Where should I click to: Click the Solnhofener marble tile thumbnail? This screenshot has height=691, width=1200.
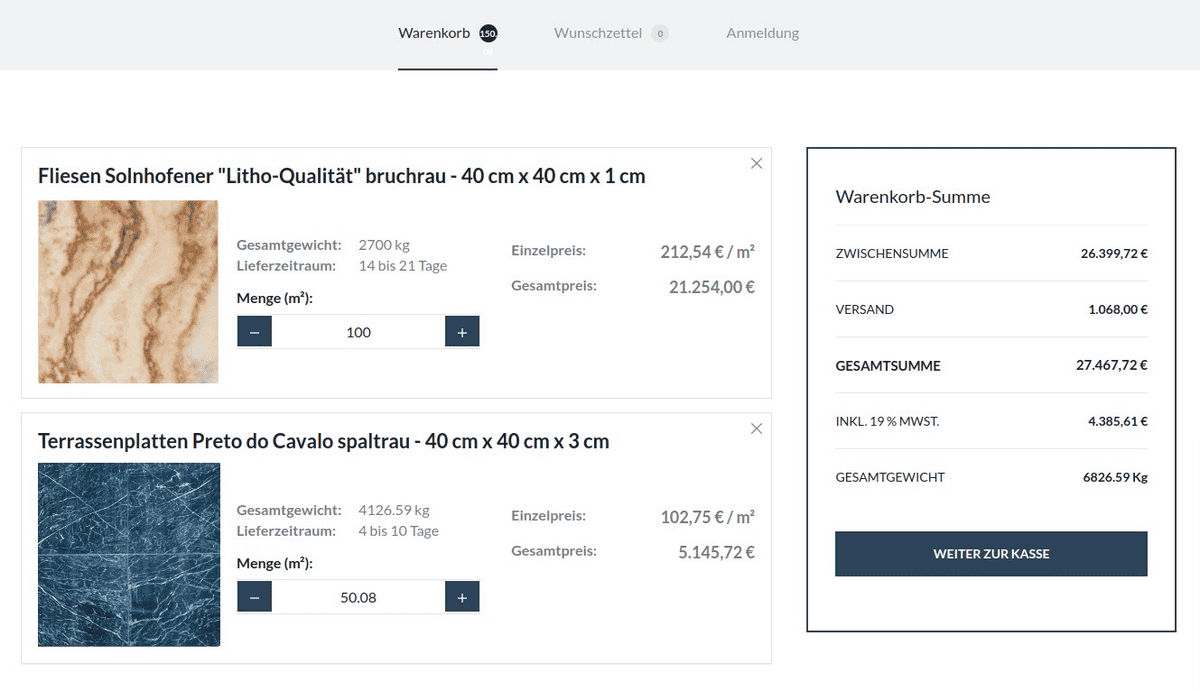[x=128, y=291]
